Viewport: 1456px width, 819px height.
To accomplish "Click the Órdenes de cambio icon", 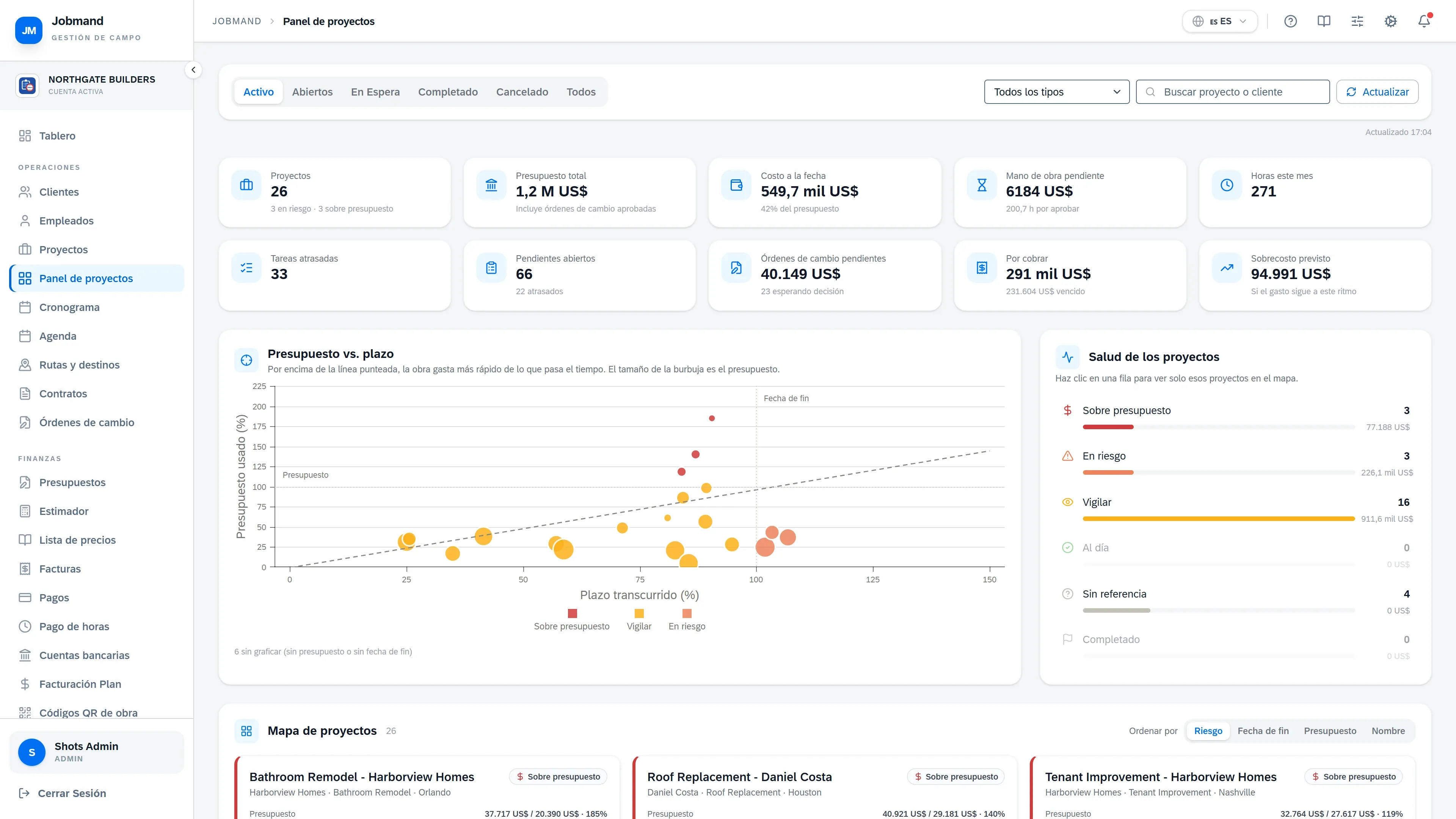I will (x=25, y=422).
